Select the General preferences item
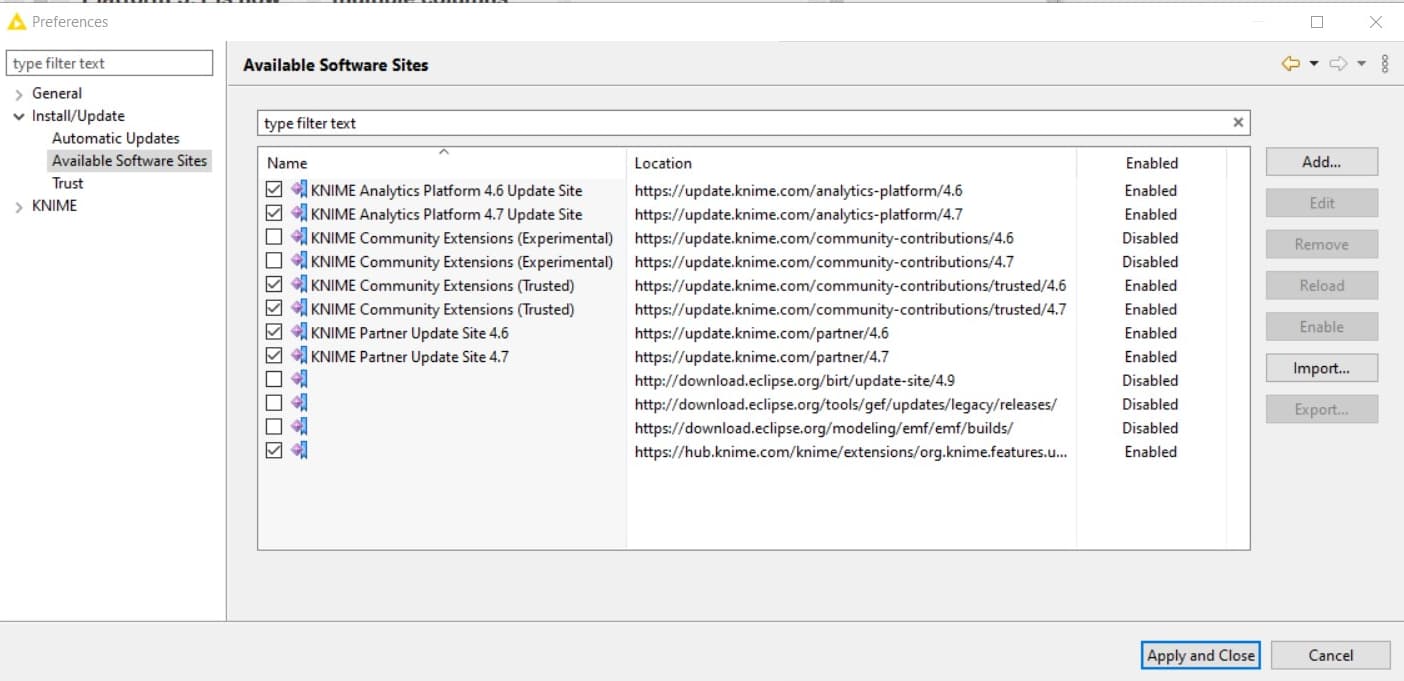 coord(57,93)
